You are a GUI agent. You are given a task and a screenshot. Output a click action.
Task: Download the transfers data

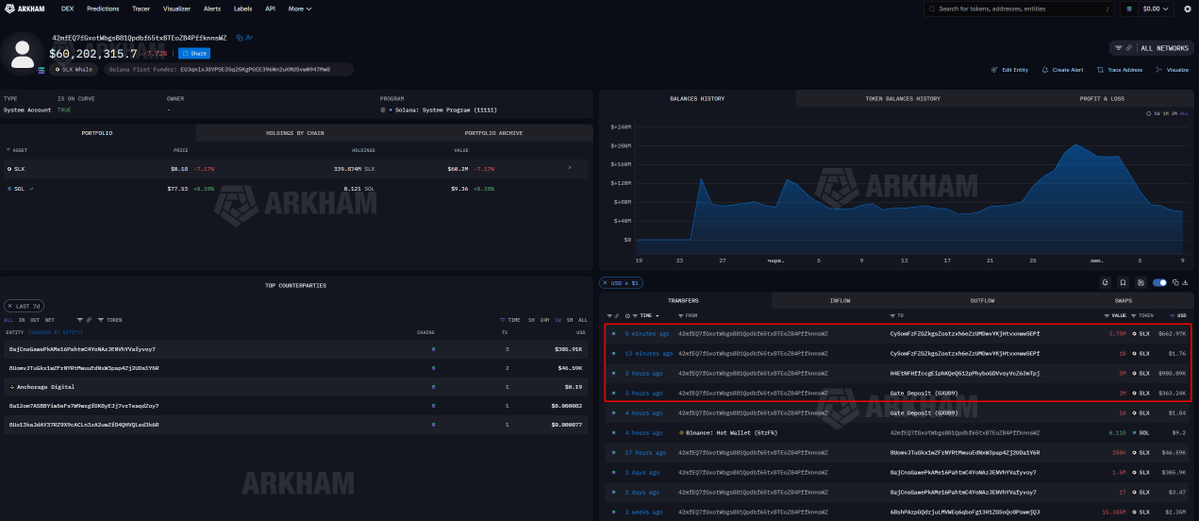[x=1185, y=283]
